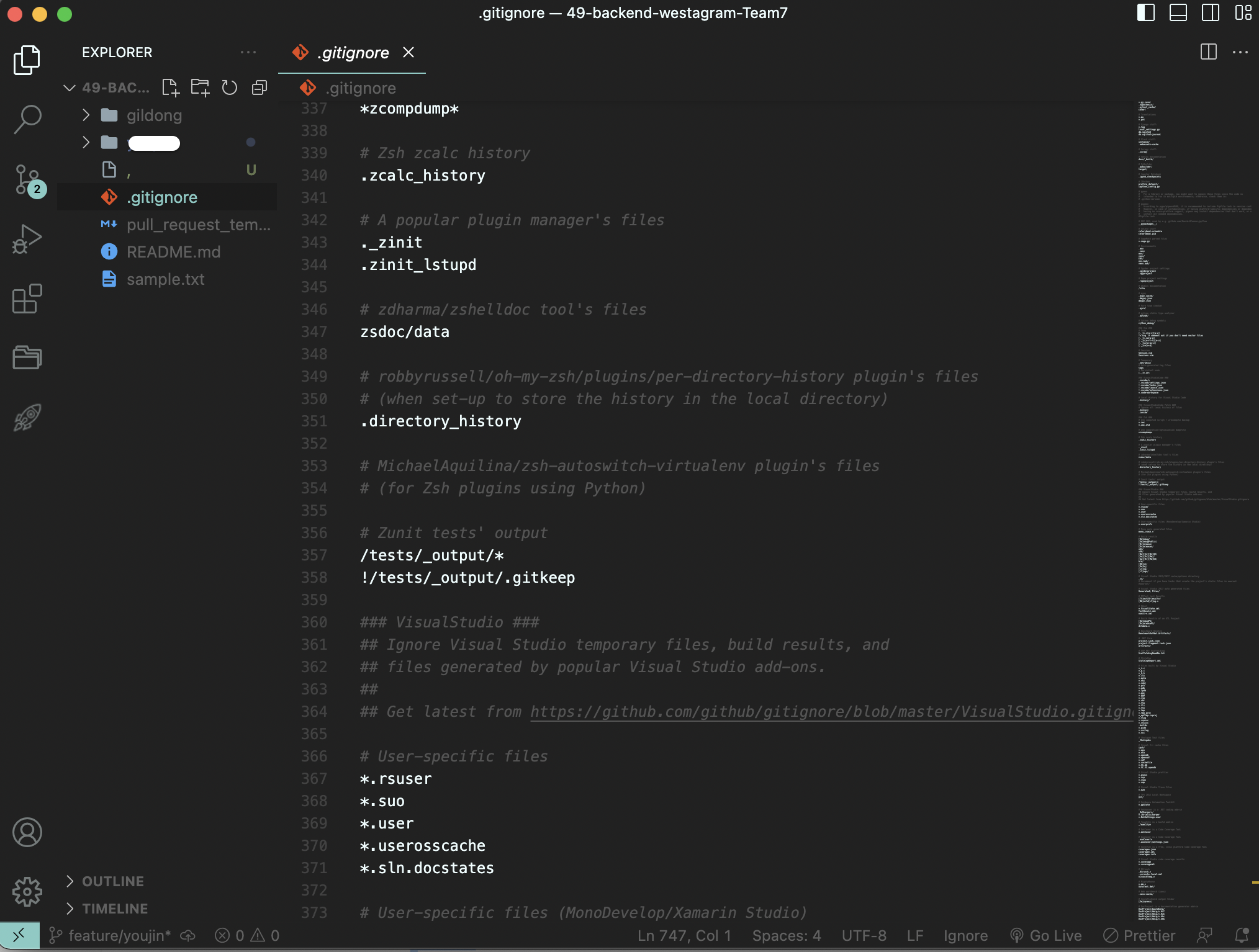The height and width of the screenshot is (952, 1259).
Task: Open the Search view in activity bar
Action: coord(27,119)
